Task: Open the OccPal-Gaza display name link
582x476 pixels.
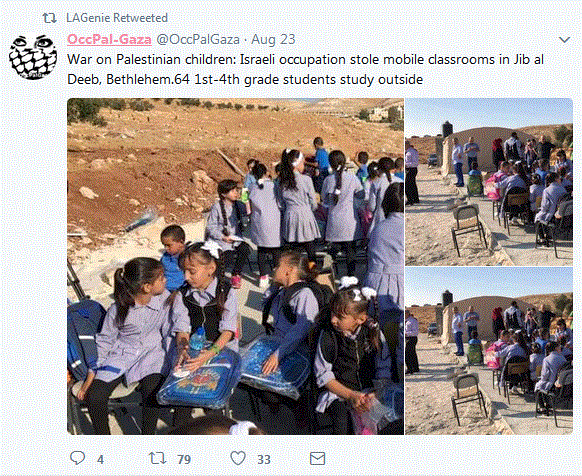Action: [x=109, y=39]
